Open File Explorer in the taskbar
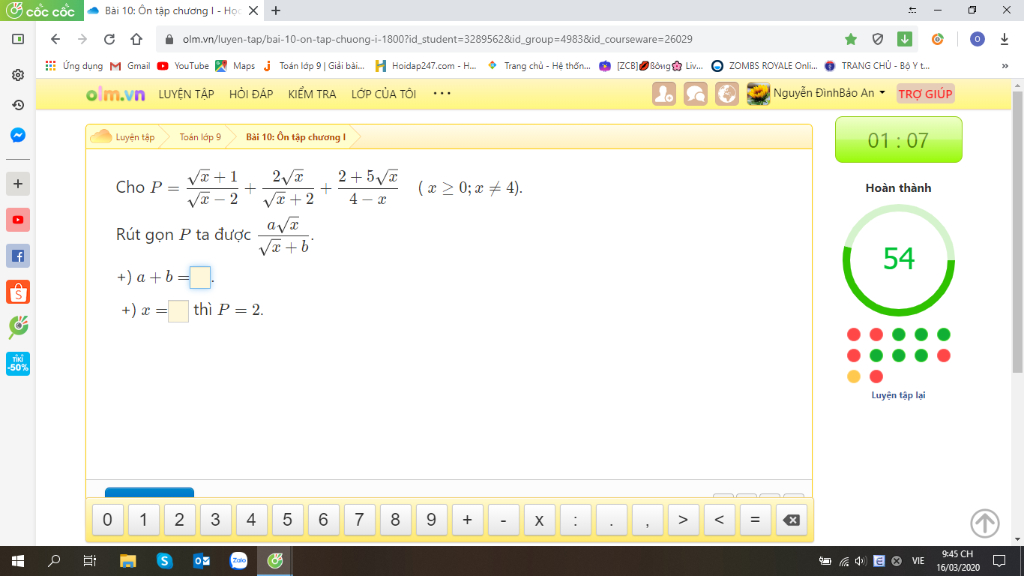The image size is (1024, 576). [127, 560]
